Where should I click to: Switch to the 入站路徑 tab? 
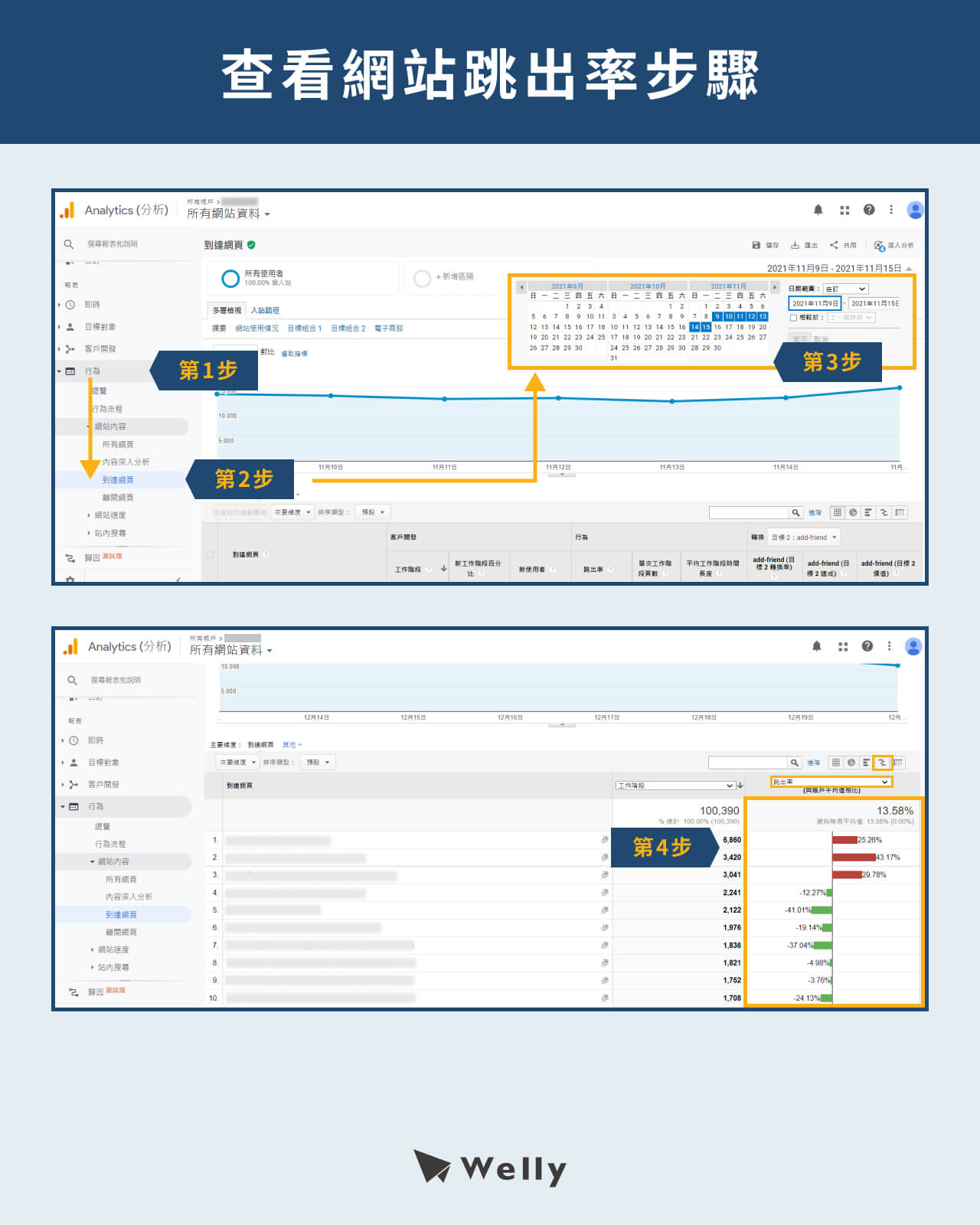[x=265, y=310]
